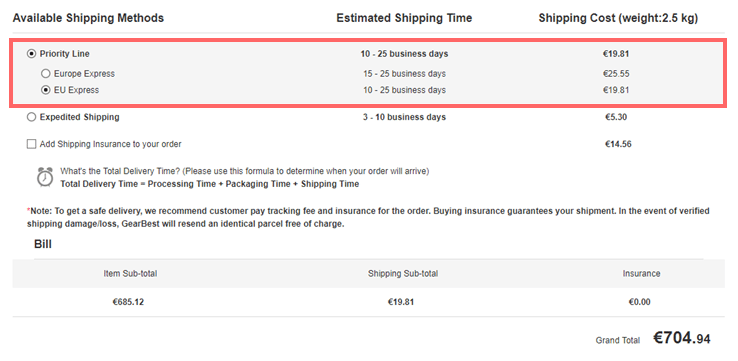Click the Estimated Shipping Time column header
This screenshot has height=361, width=738.
404,18
